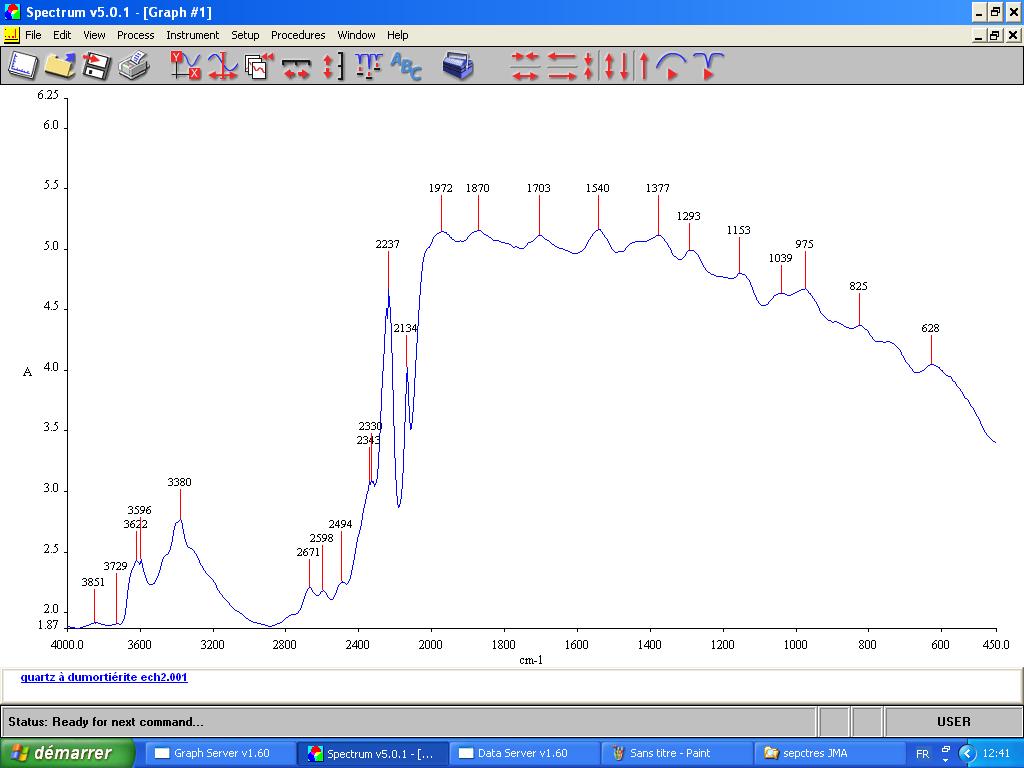Viewport: 1024px width, 768px height.
Task: Click the 2237 peak label on spectrum
Action: (x=387, y=244)
